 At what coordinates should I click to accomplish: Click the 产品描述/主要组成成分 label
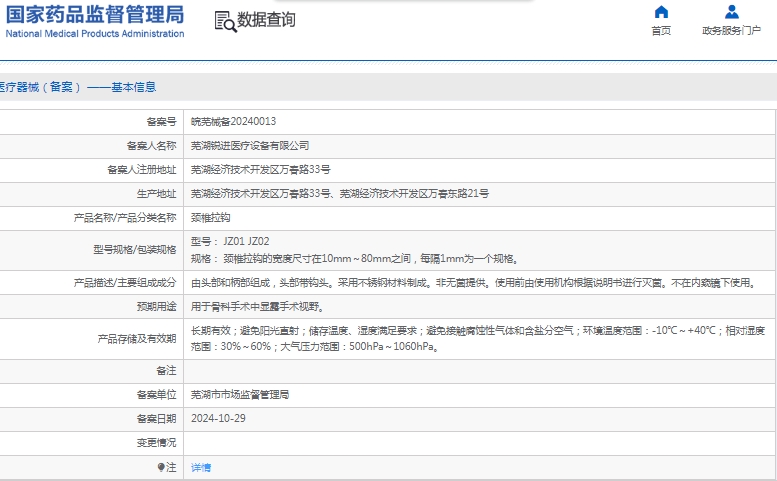(125, 283)
